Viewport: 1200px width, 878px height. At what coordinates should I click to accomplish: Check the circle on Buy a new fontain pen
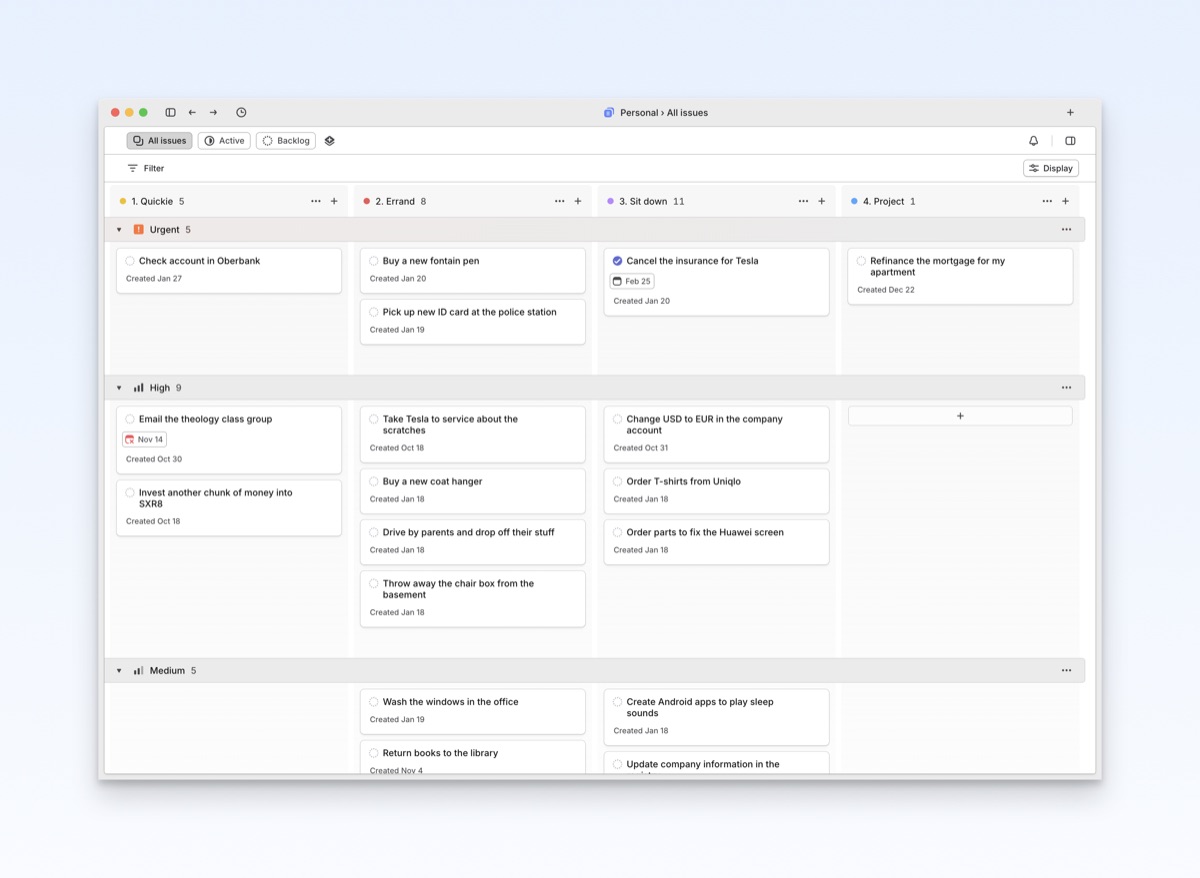click(x=373, y=260)
